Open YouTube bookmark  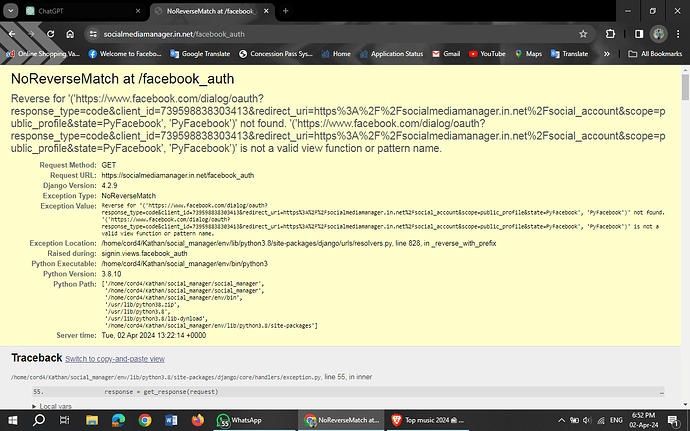(487, 54)
